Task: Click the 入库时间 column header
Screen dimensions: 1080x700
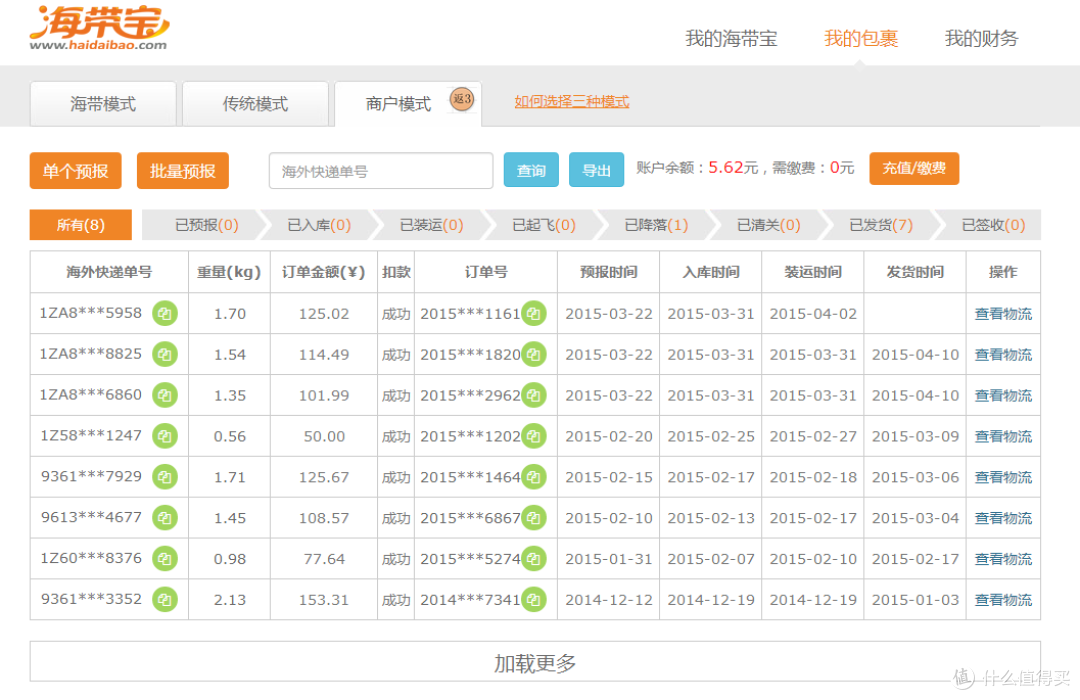Action: pos(711,272)
